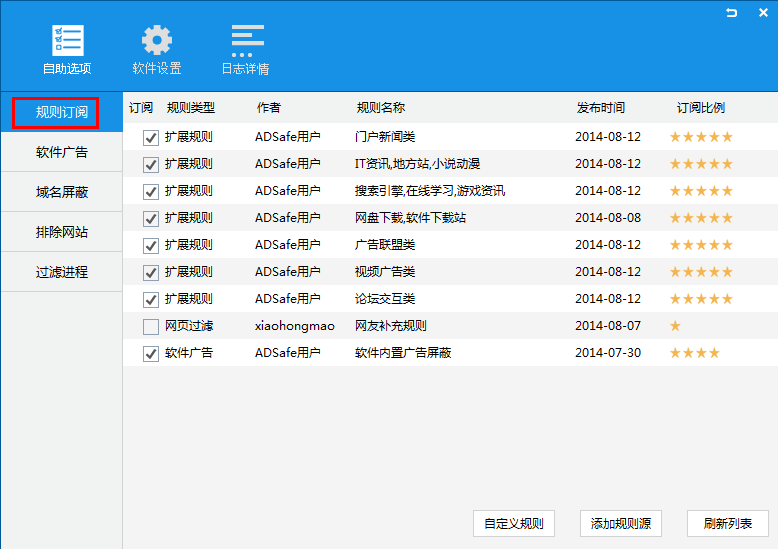Toggle the 软件内置广告屏蔽 checkbox
The width and height of the screenshot is (778, 549).
151,353
